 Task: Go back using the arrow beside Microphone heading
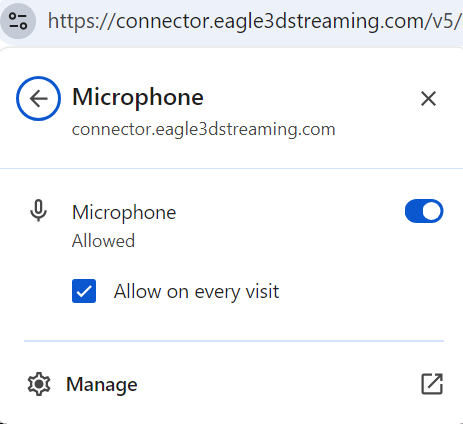[38, 98]
